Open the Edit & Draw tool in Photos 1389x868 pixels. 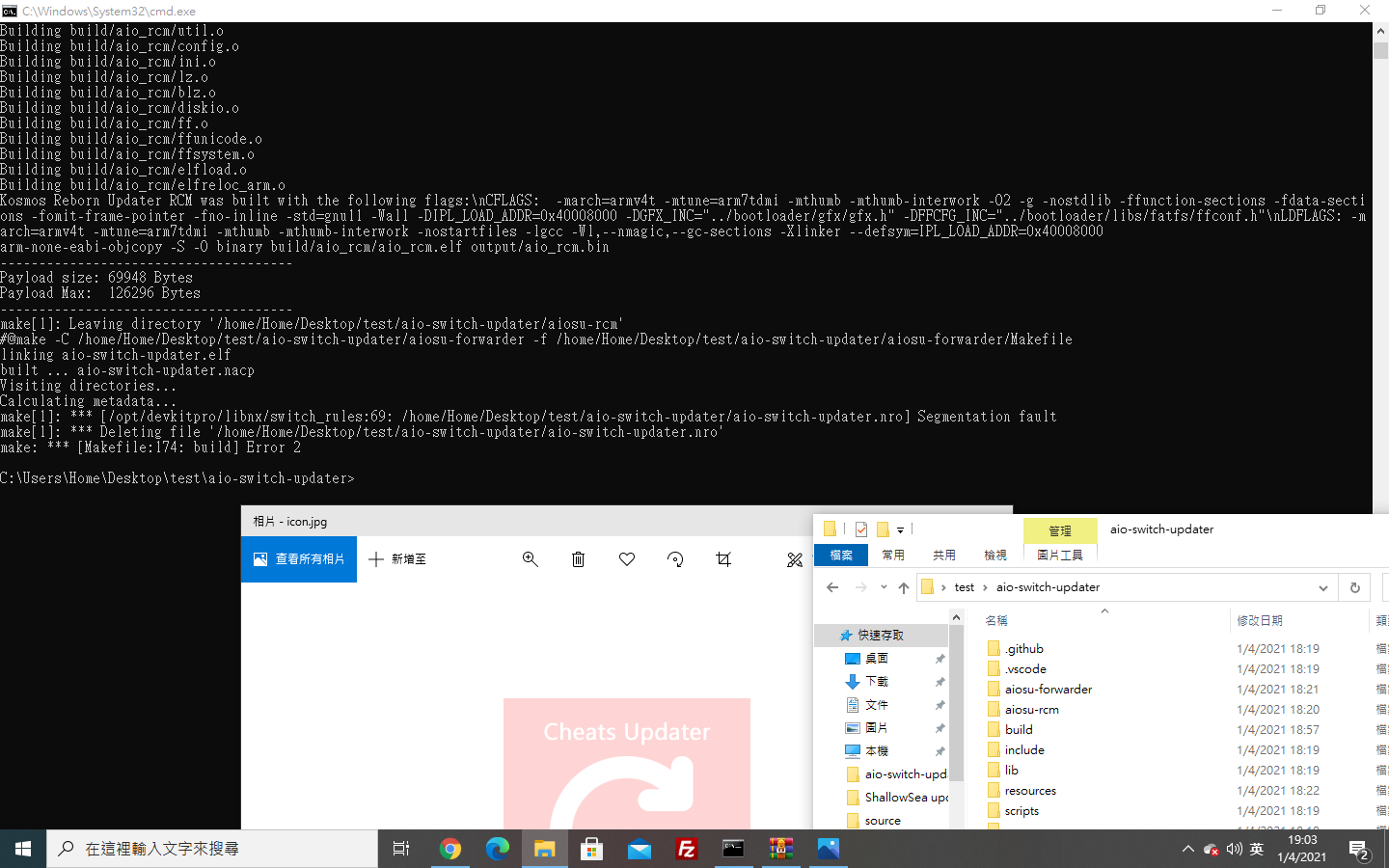[x=794, y=559]
